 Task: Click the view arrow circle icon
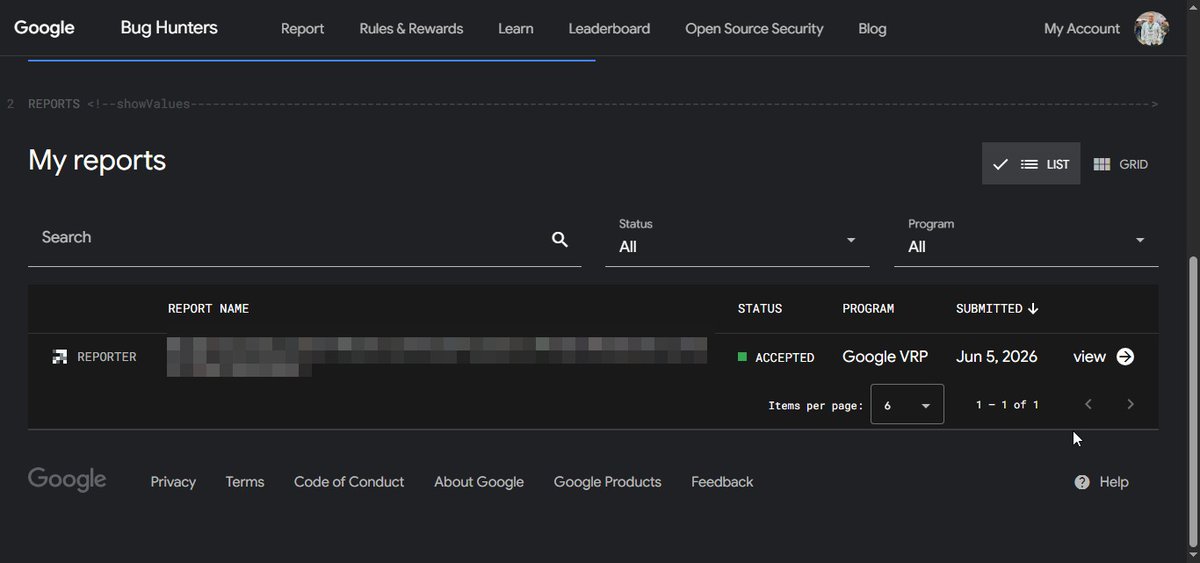click(1125, 357)
